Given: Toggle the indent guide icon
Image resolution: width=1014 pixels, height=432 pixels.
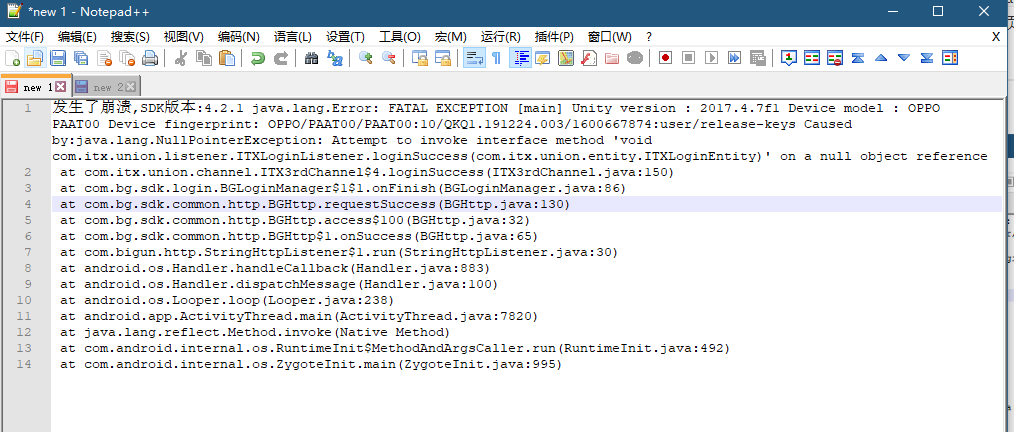Looking at the screenshot, I should (519, 58).
